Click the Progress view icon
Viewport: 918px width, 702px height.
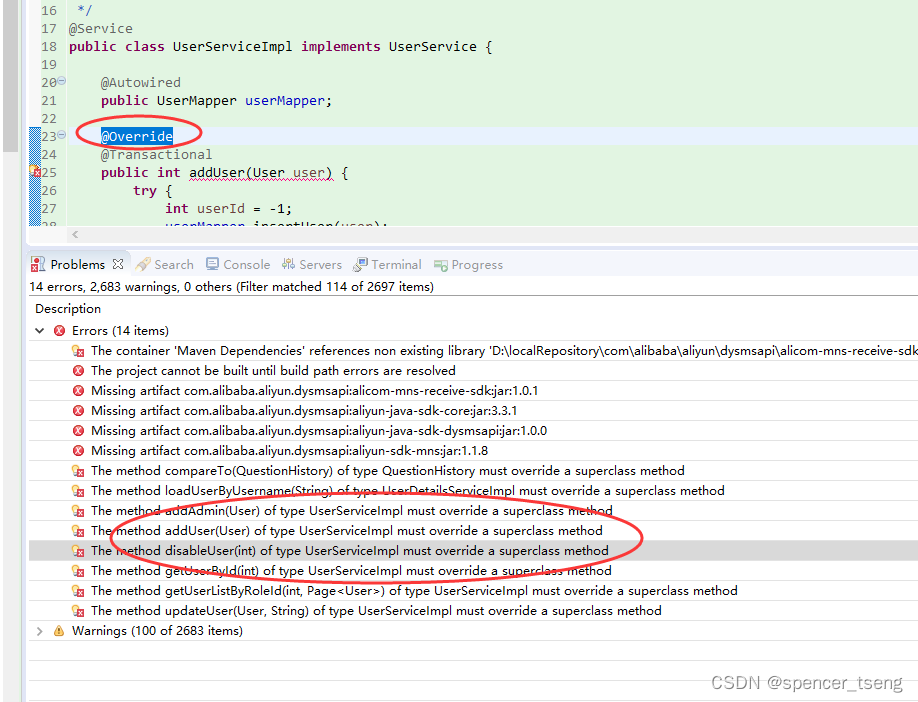tap(439, 264)
